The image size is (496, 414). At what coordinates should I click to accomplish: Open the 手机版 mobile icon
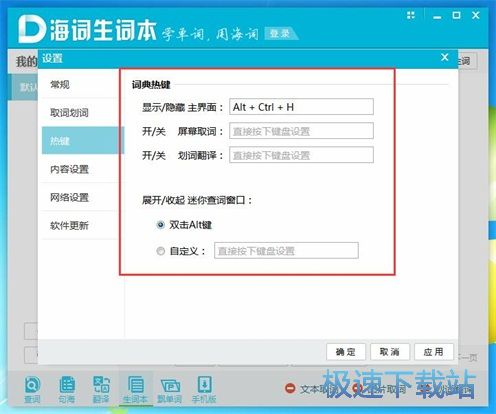tap(204, 389)
